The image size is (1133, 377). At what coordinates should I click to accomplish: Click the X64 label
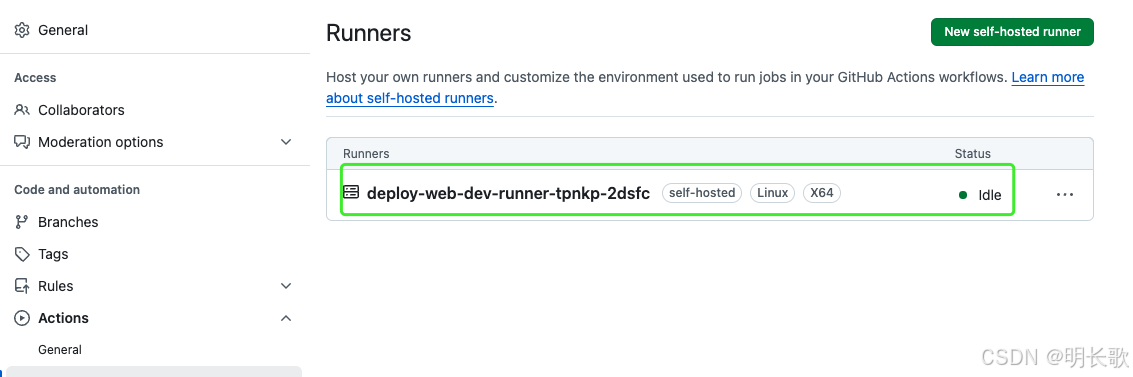point(822,193)
